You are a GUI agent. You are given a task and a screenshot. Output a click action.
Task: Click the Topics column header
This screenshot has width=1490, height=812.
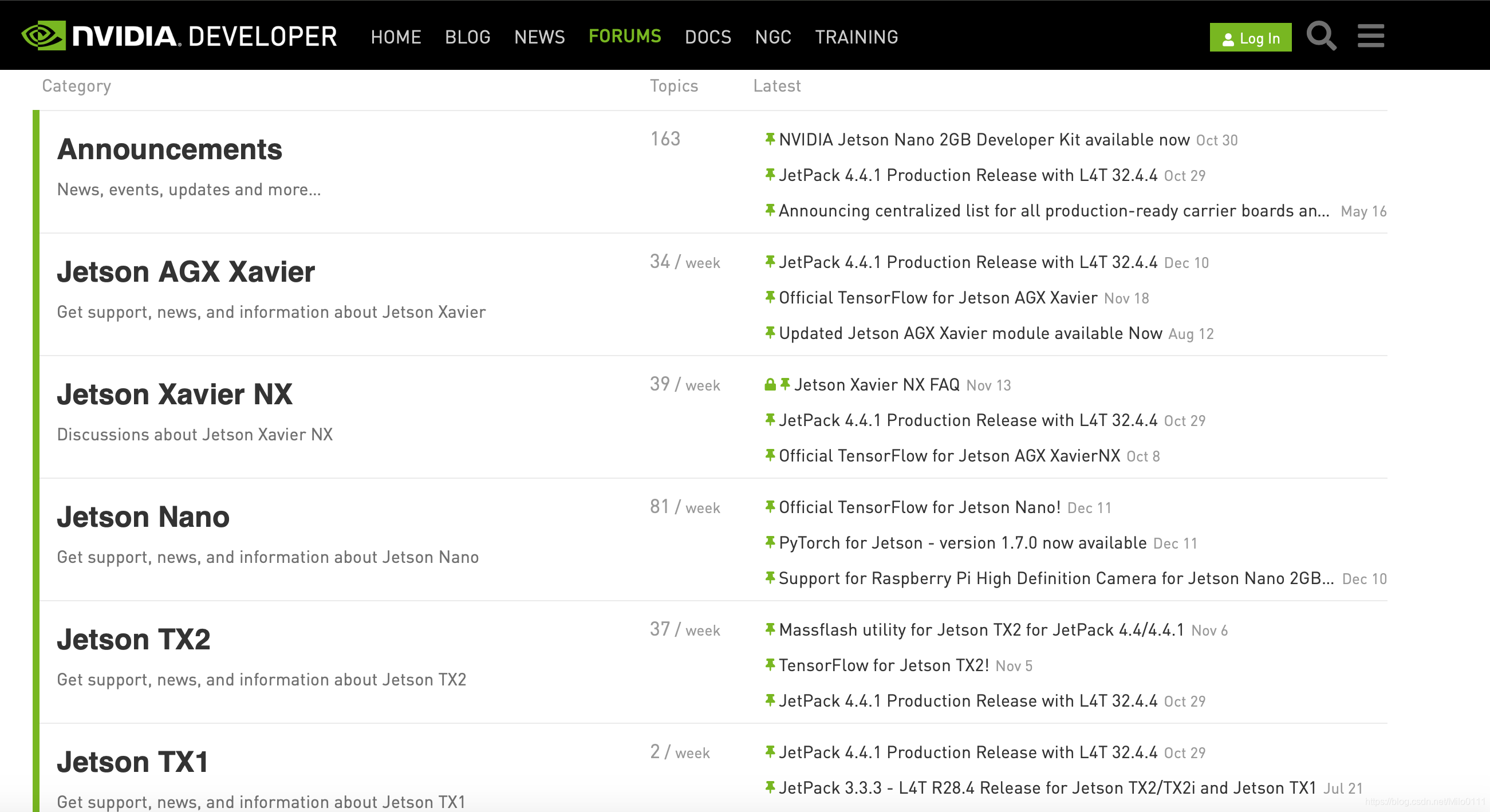point(674,86)
